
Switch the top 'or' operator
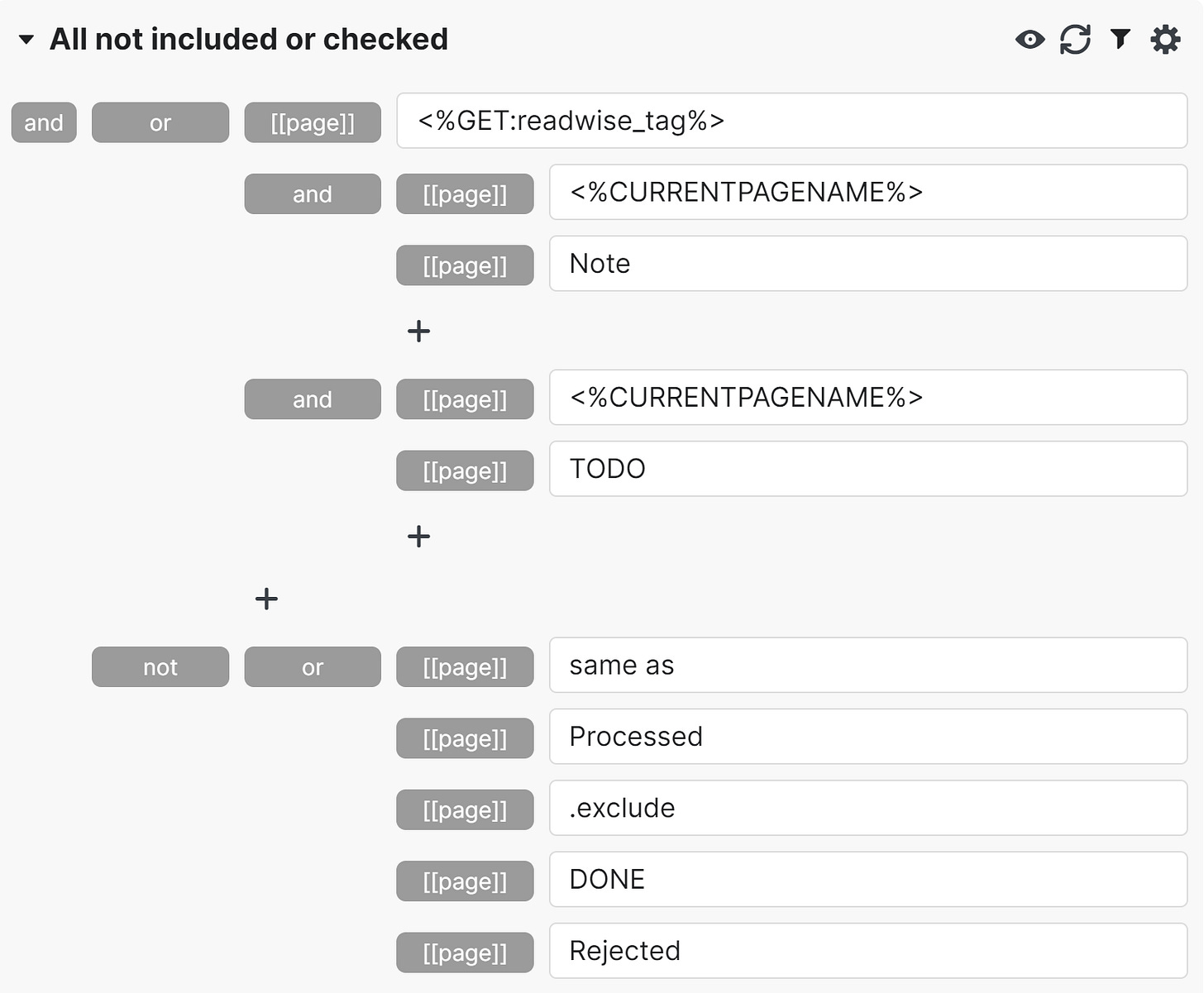(x=160, y=122)
